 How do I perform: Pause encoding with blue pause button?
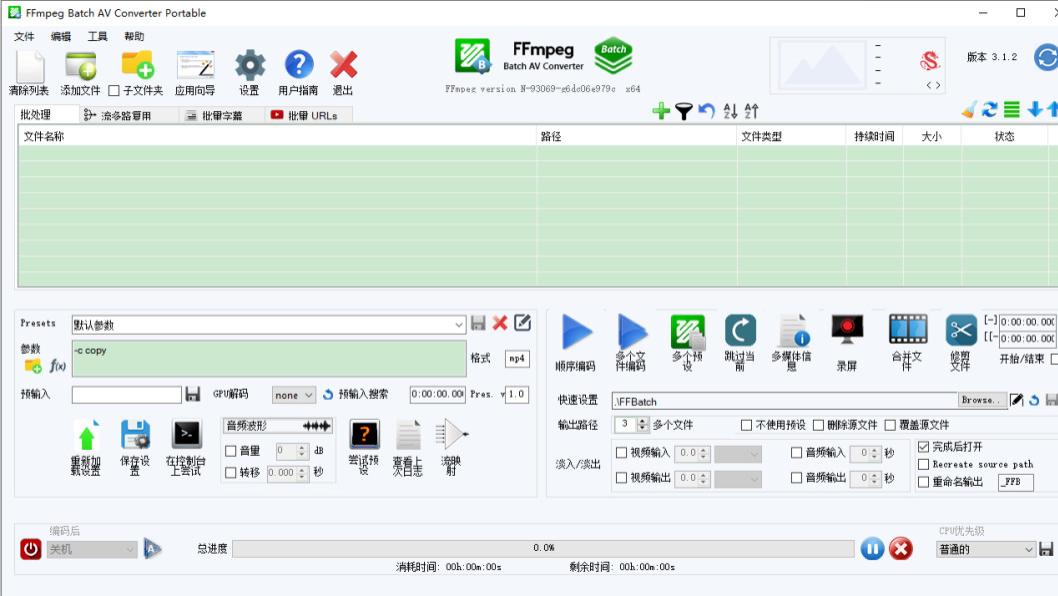click(872, 549)
